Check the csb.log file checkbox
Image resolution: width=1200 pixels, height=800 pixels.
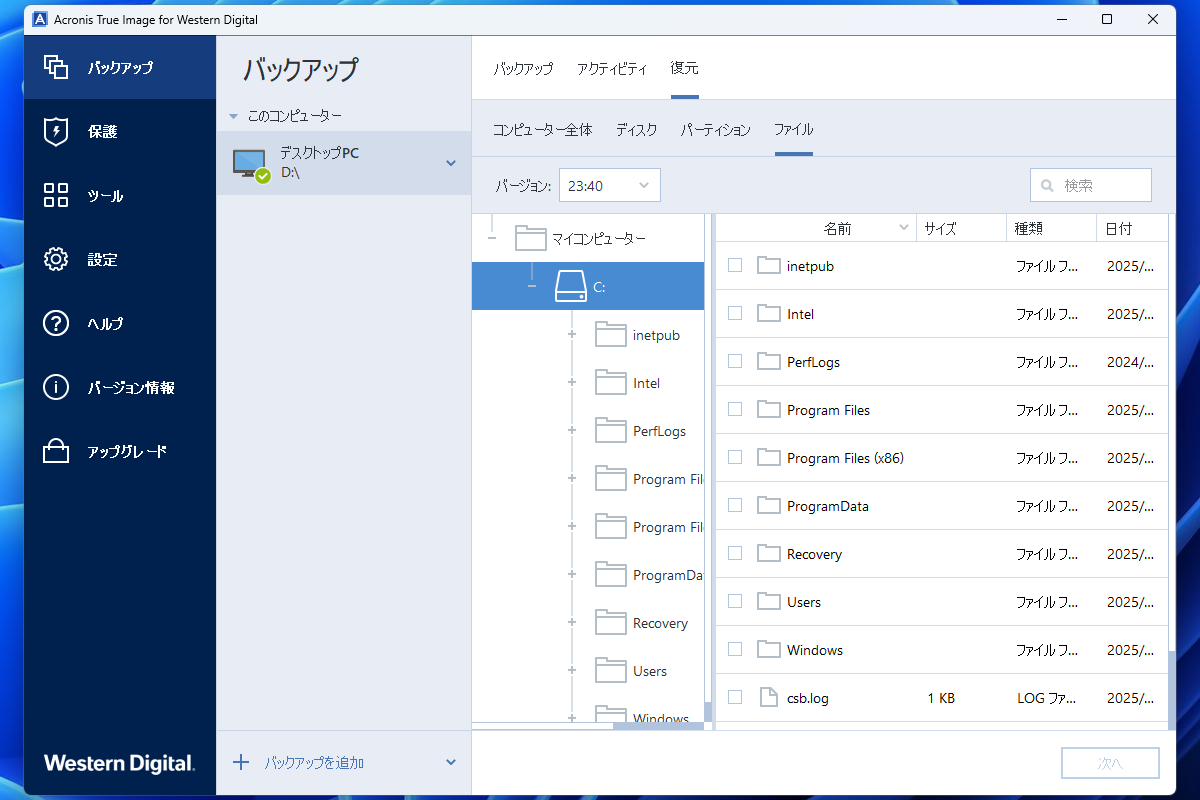[x=735, y=697]
